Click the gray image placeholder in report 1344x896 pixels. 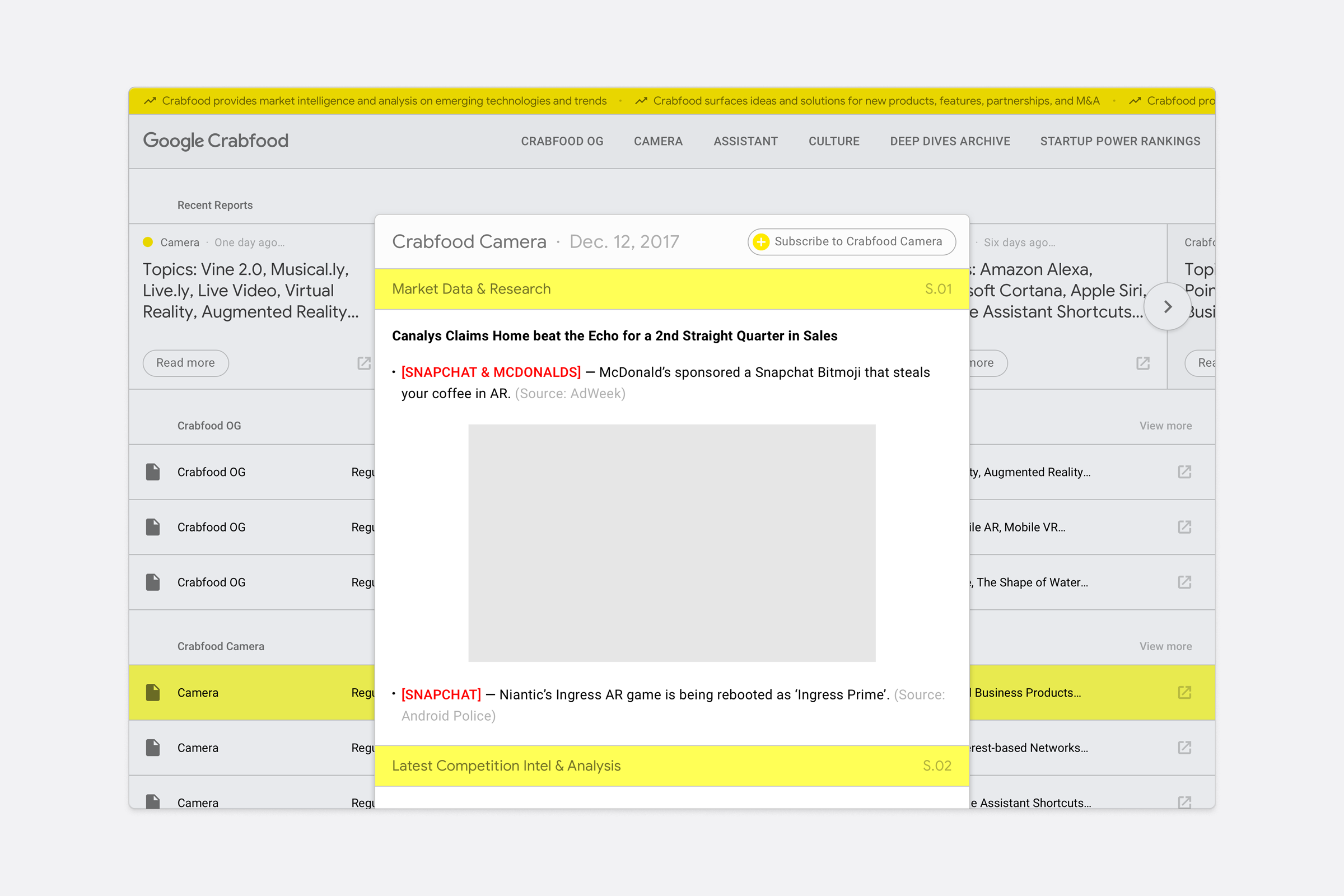click(671, 543)
